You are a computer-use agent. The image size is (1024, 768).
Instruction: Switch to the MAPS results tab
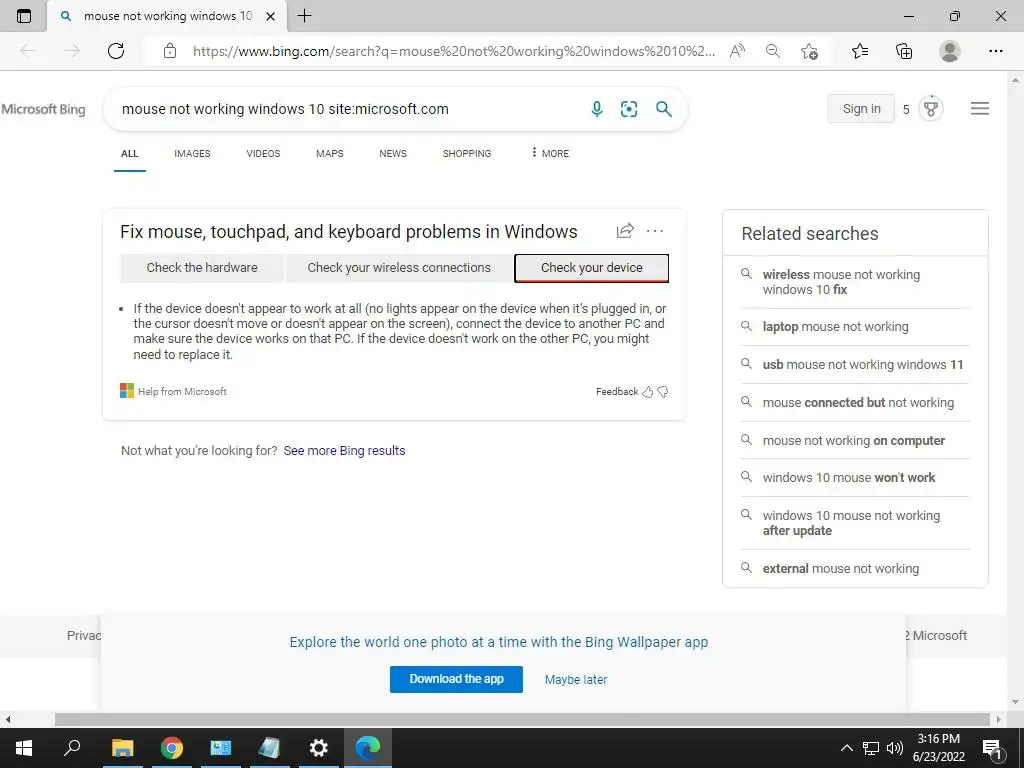[330, 153]
